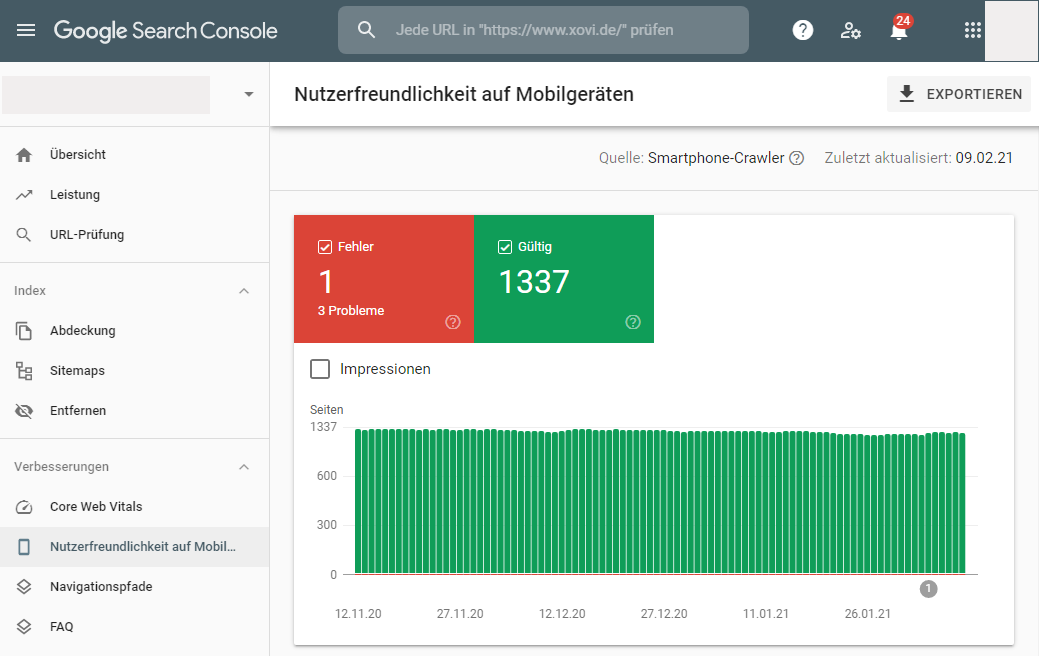Enable the Impressionen checkbox
This screenshot has width=1039, height=656.
point(320,369)
